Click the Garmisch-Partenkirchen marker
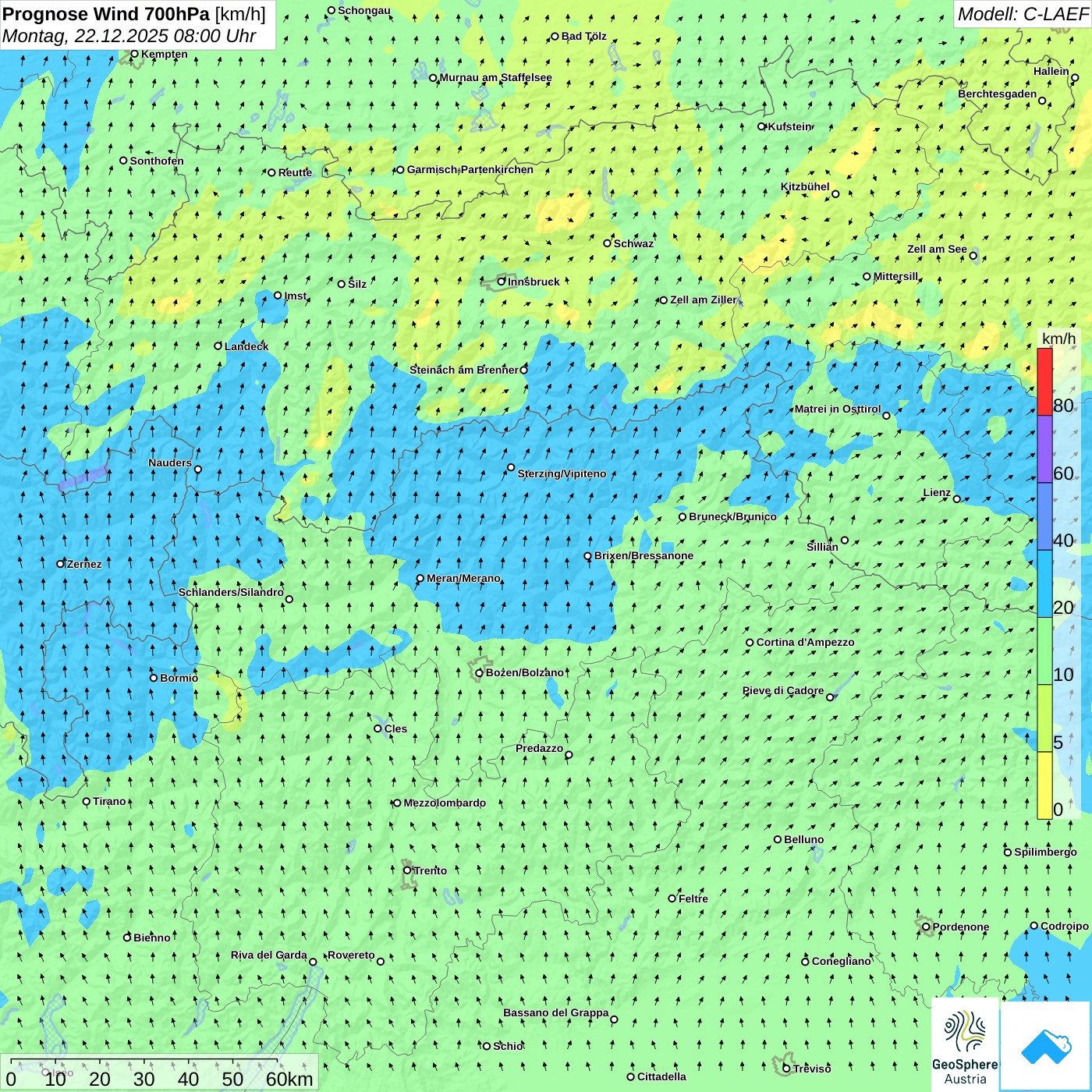 [400, 170]
